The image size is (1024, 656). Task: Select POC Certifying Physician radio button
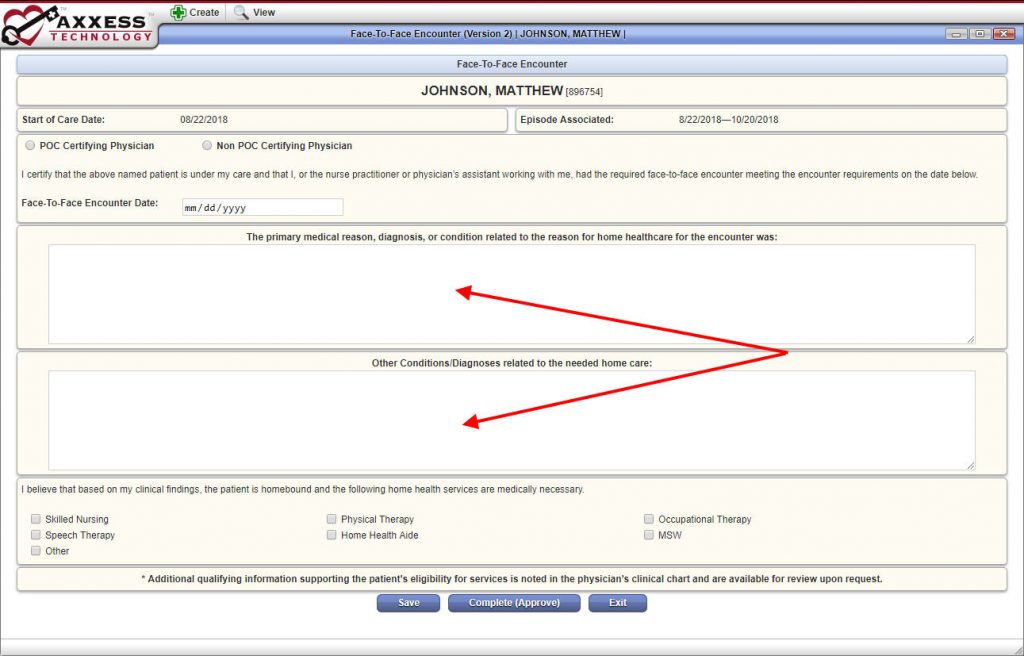point(30,145)
